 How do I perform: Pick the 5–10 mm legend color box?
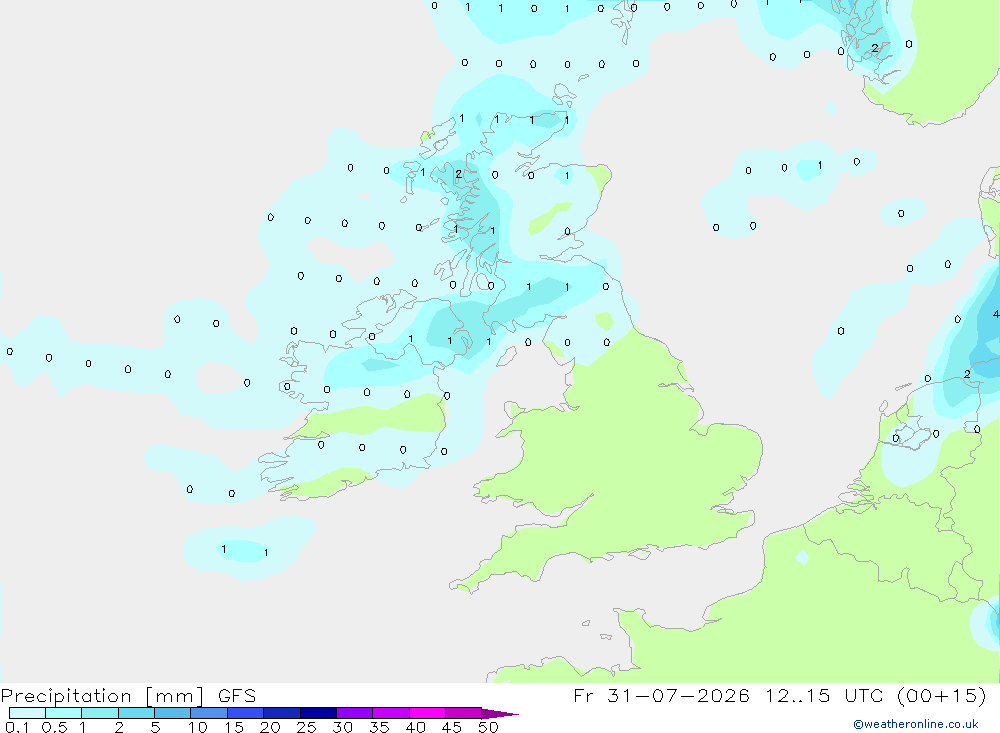click(173, 713)
